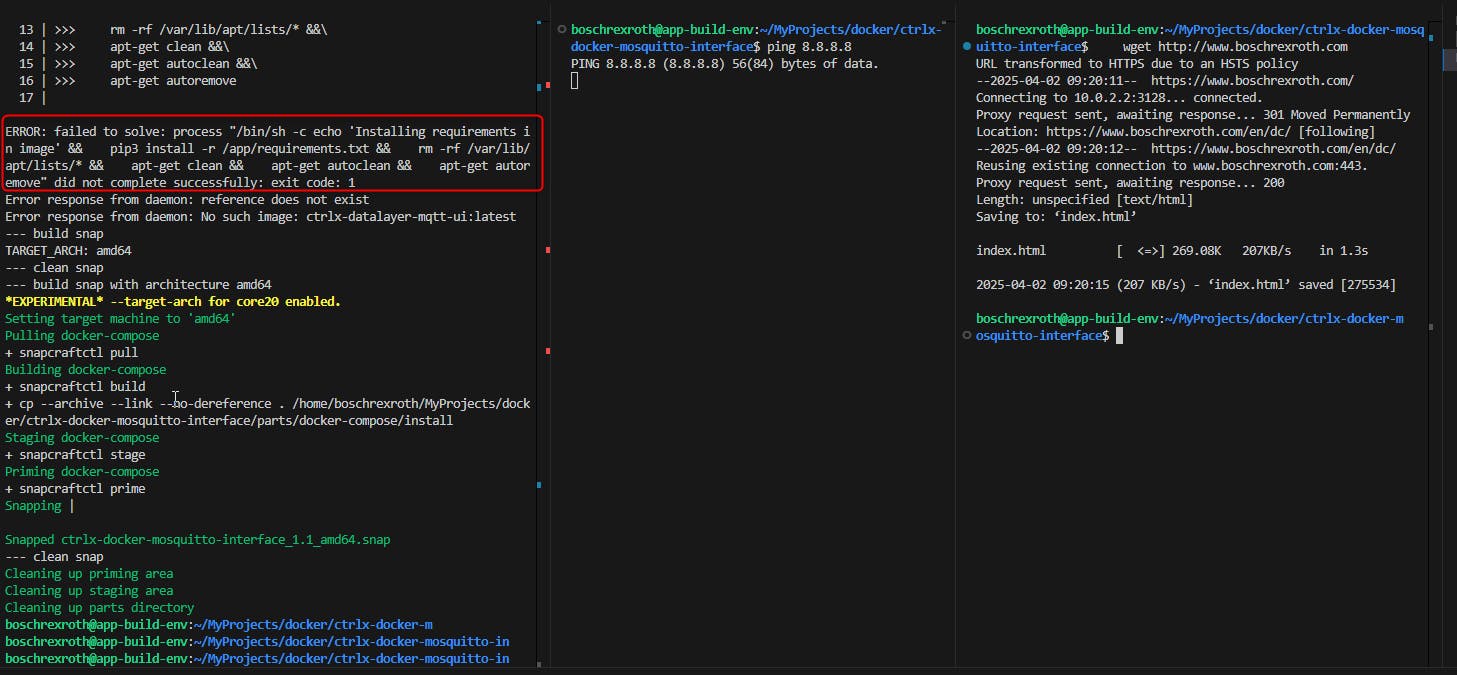Click the hollow command marker beside the ping prompt
The width and height of the screenshot is (1457, 675).
click(562, 30)
